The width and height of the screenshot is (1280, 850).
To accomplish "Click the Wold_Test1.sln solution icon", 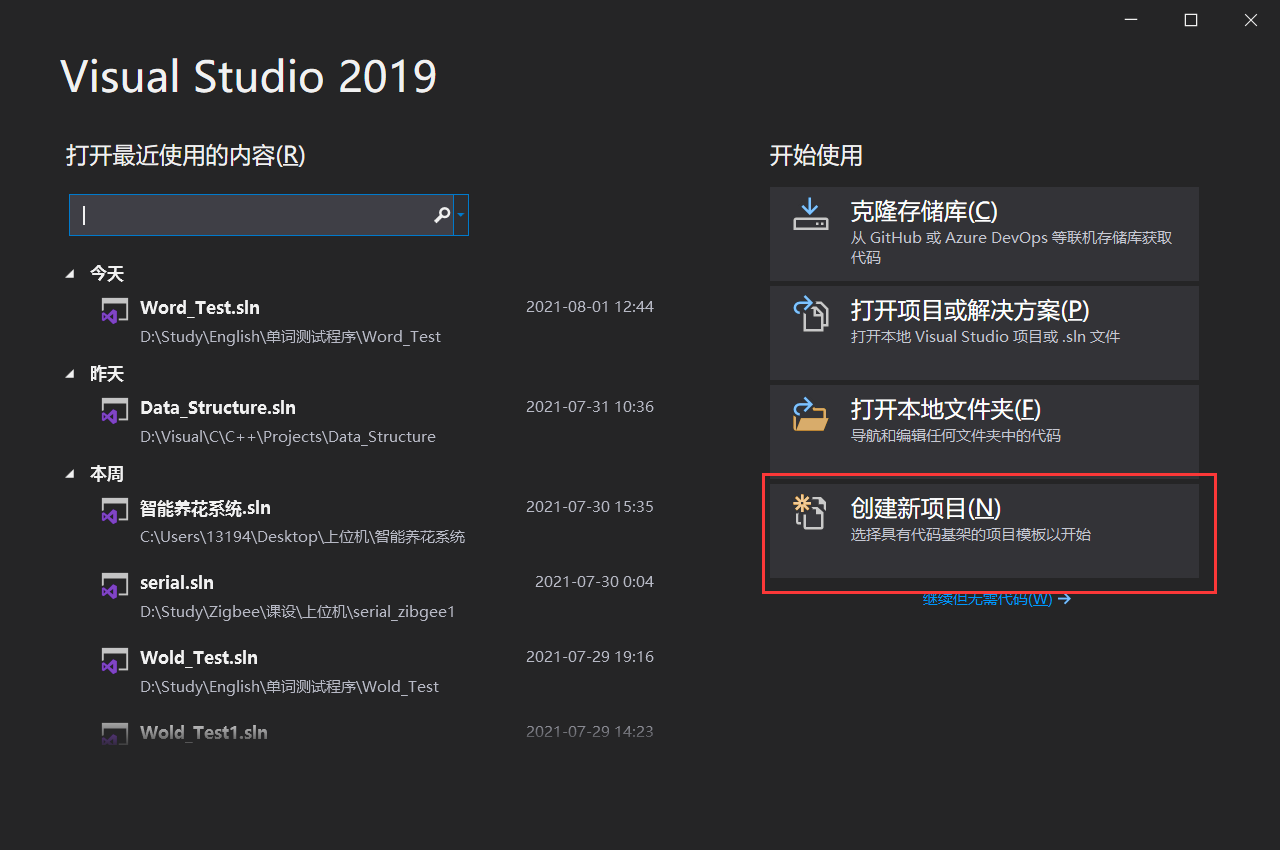I will [114, 734].
